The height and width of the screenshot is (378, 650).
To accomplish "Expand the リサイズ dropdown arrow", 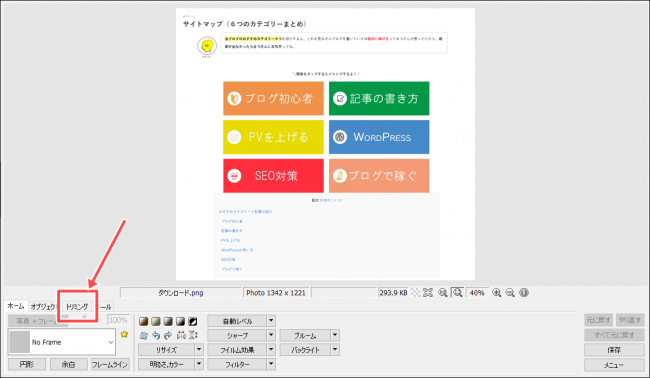I will 199,350.
